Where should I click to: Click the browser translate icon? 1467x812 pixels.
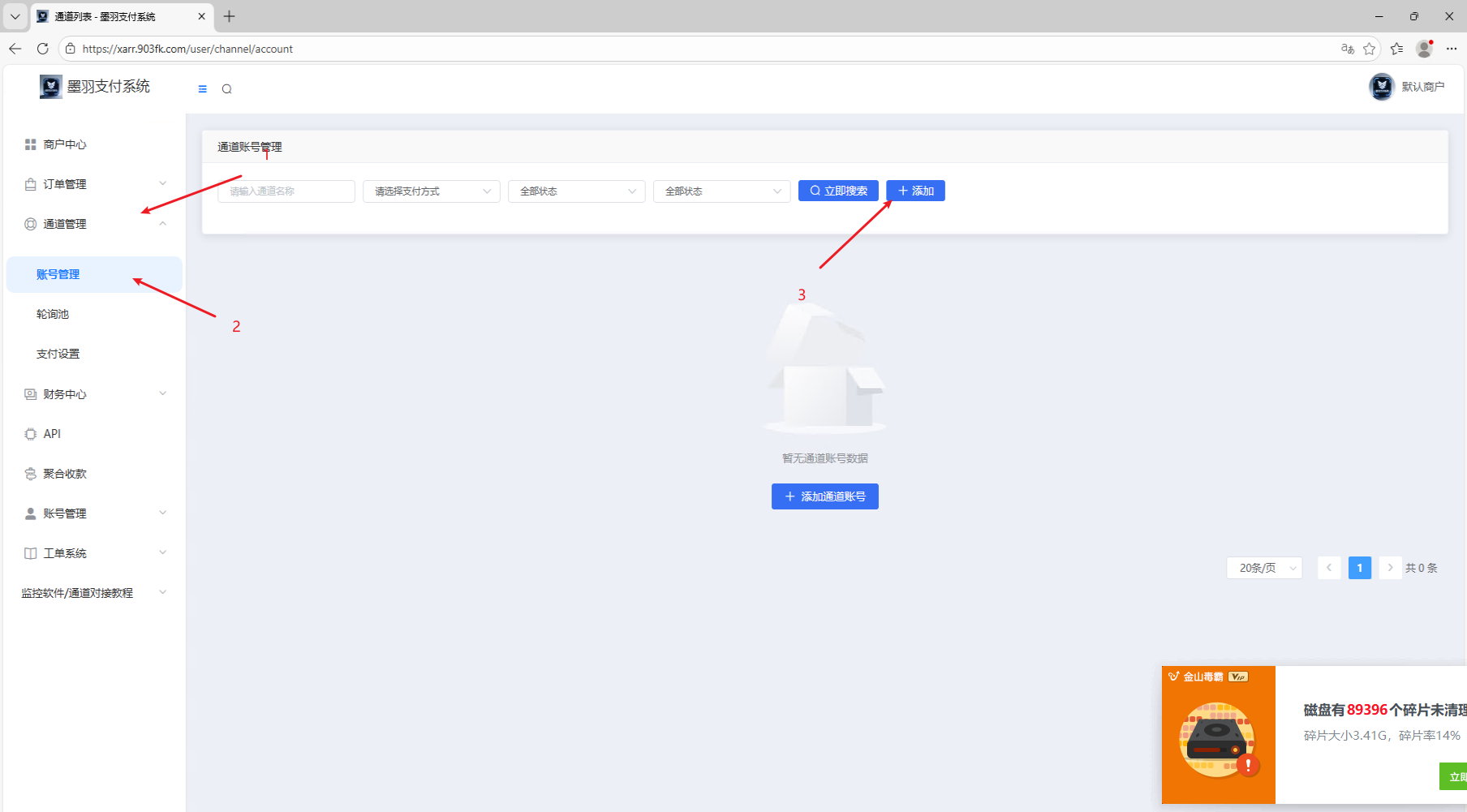1348,49
